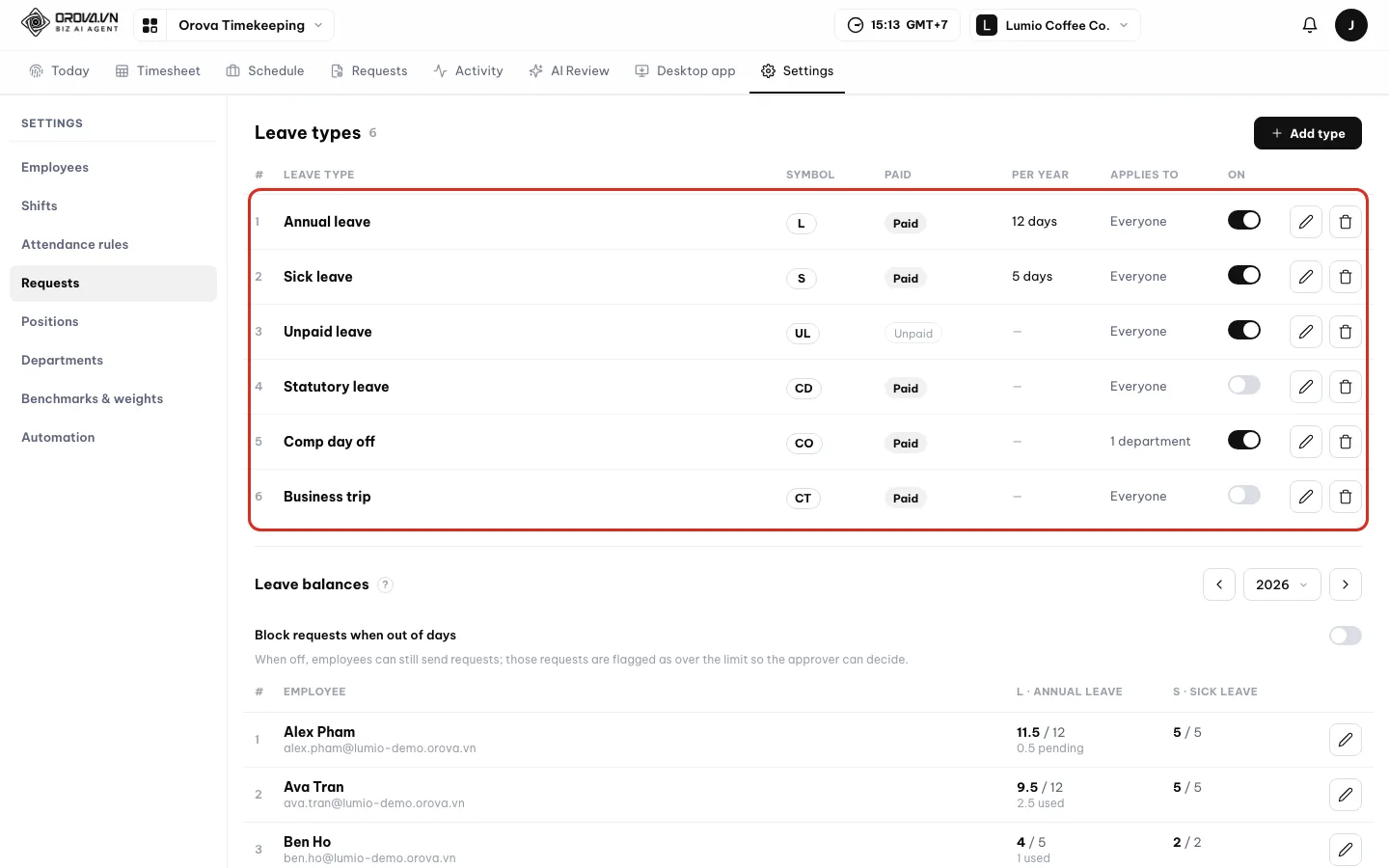Go to next year in leave balances
Screen dimensions: 1389x868
1346,584
